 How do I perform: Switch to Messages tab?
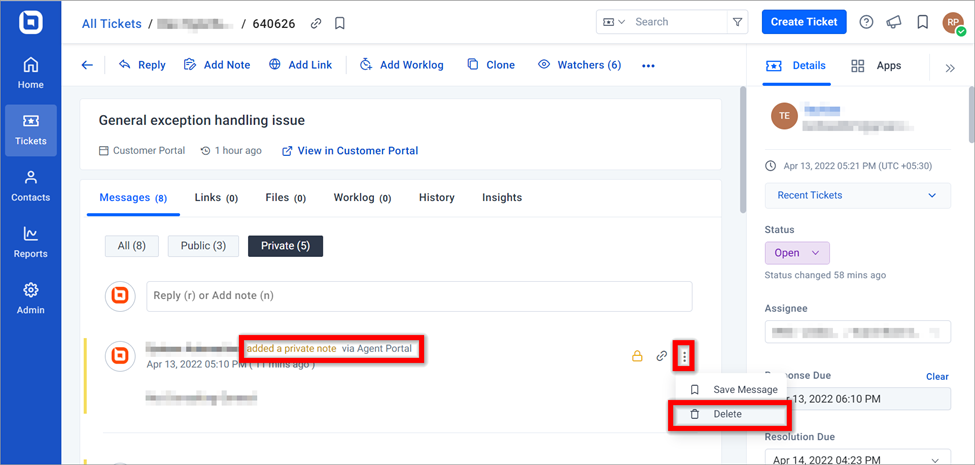pyautogui.click(x=133, y=198)
